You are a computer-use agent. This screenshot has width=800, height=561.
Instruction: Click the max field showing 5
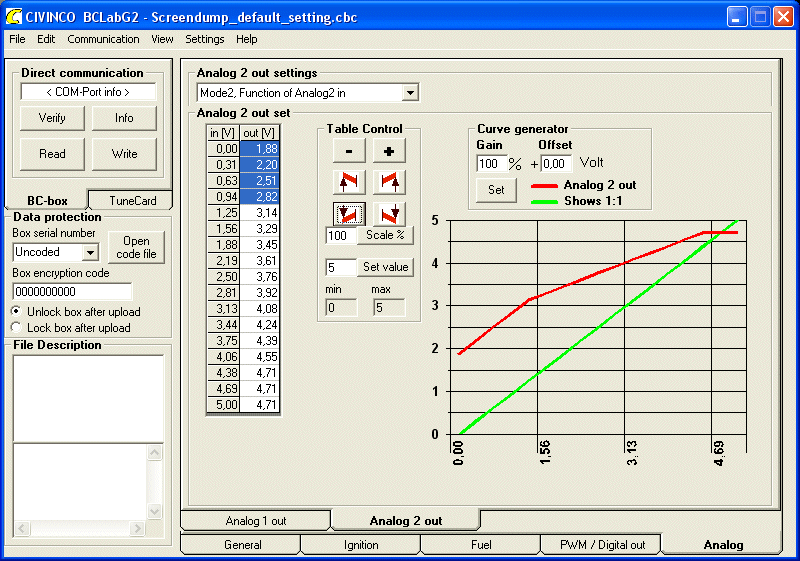click(x=389, y=308)
